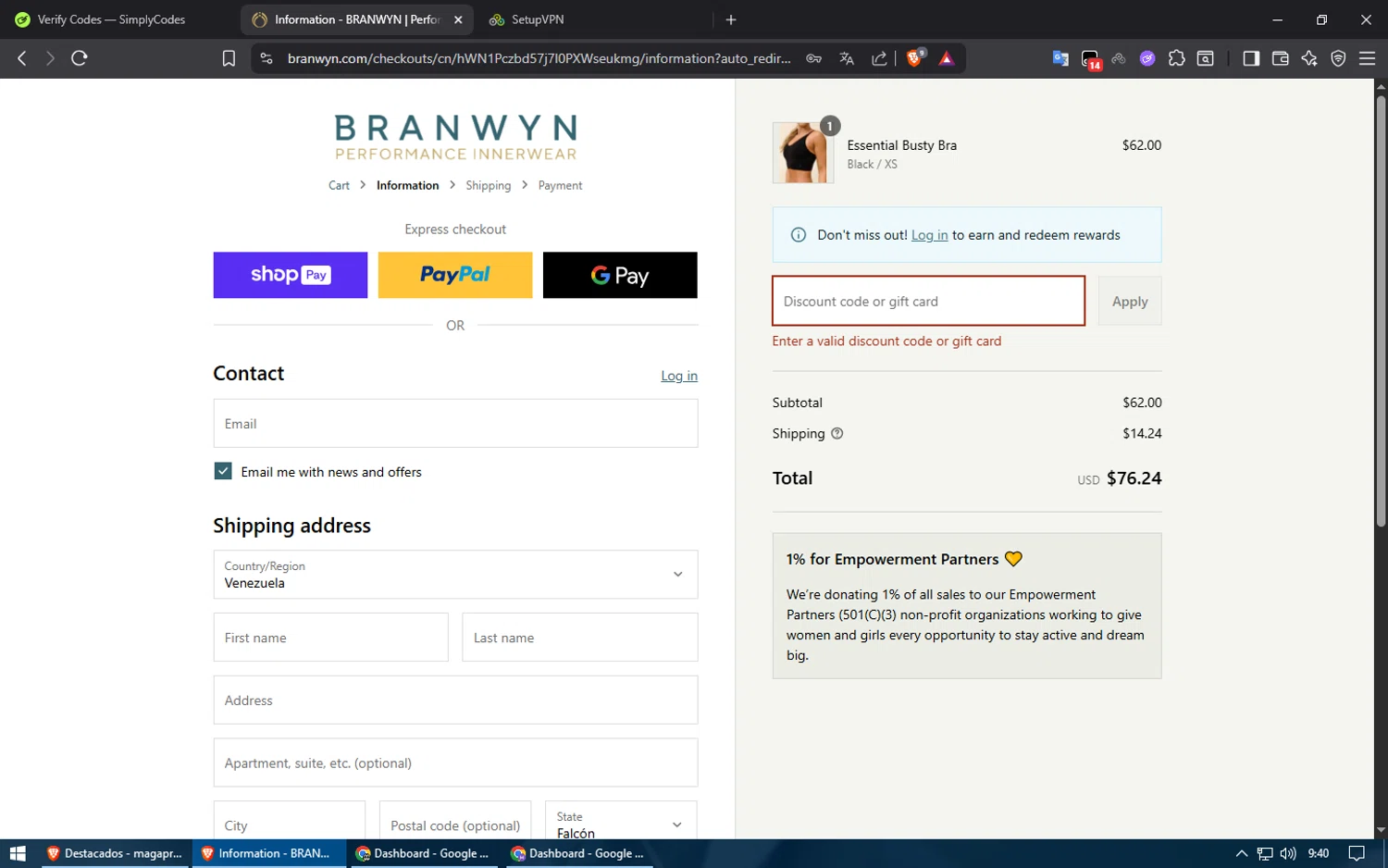Open the browser main menu
The height and width of the screenshot is (868, 1388).
coord(1367,58)
